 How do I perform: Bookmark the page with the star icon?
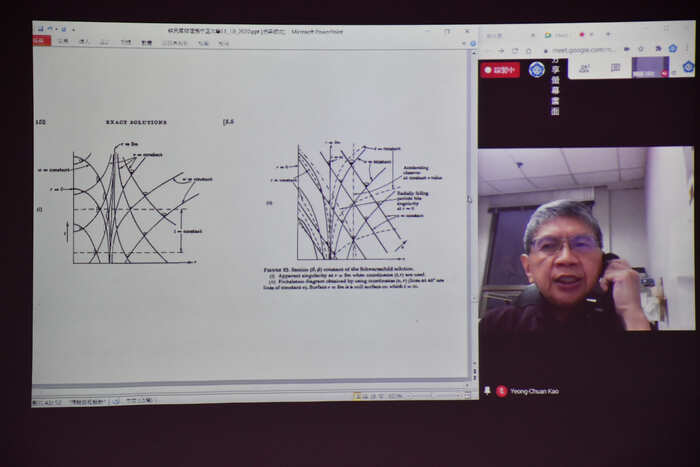642,49
